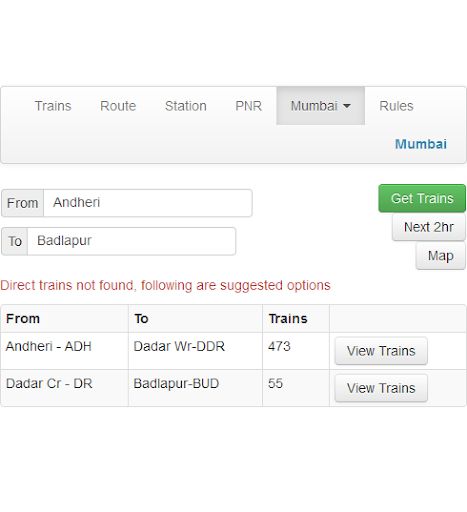The height and width of the screenshot is (512, 467).
Task: Click the To label addon
Action: [15, 241]
